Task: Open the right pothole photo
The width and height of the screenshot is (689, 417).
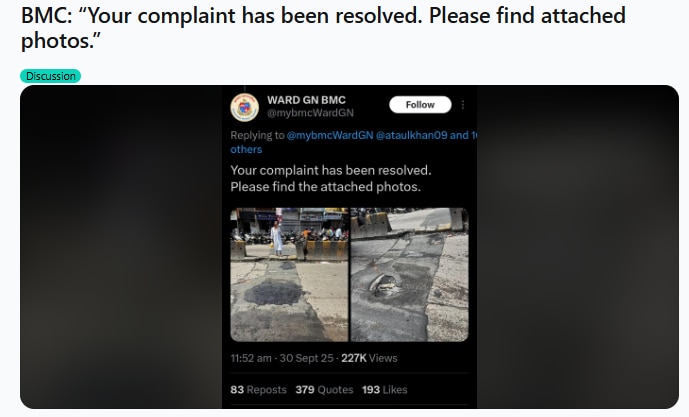Action: pyautogui.click(x=410, y=275)
